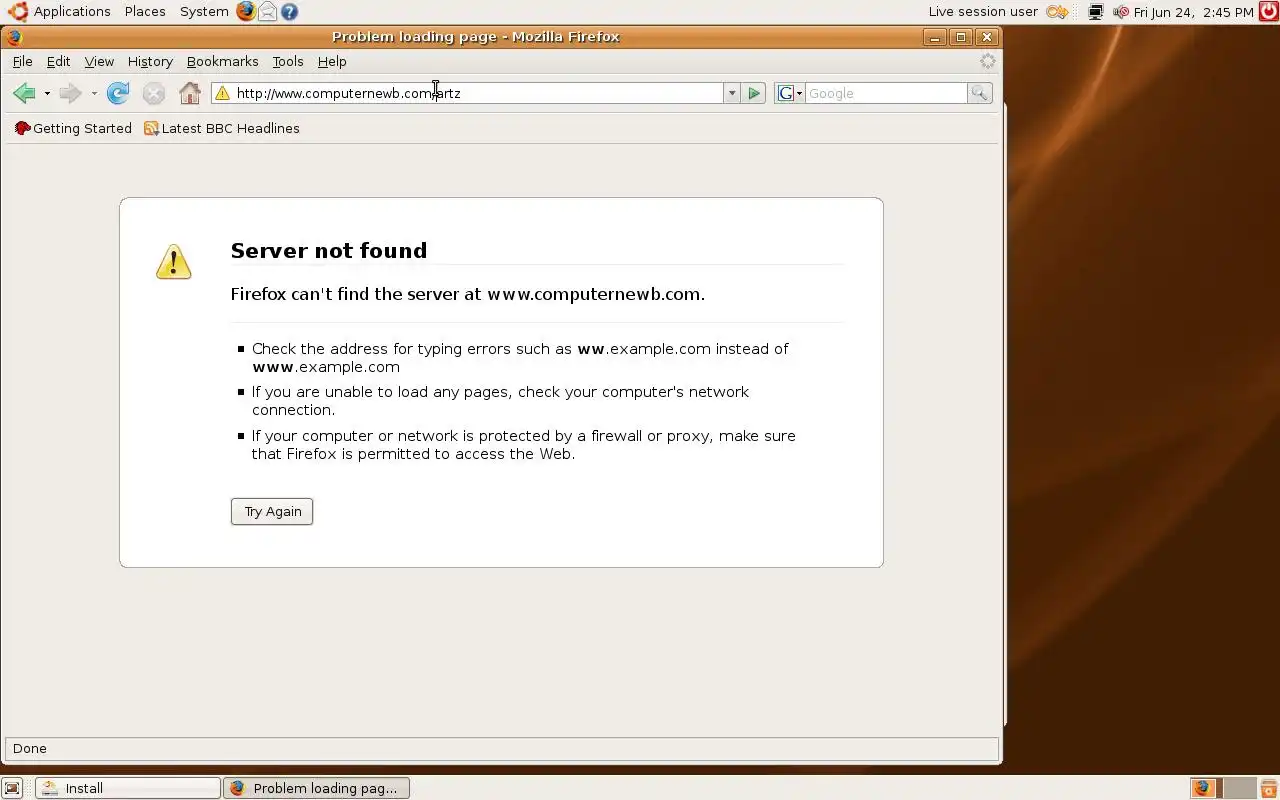Screen dimensions: 1280x800
Task: Click the Show Desktop icon in bottom panel
Action: click(x=12, y=788)
